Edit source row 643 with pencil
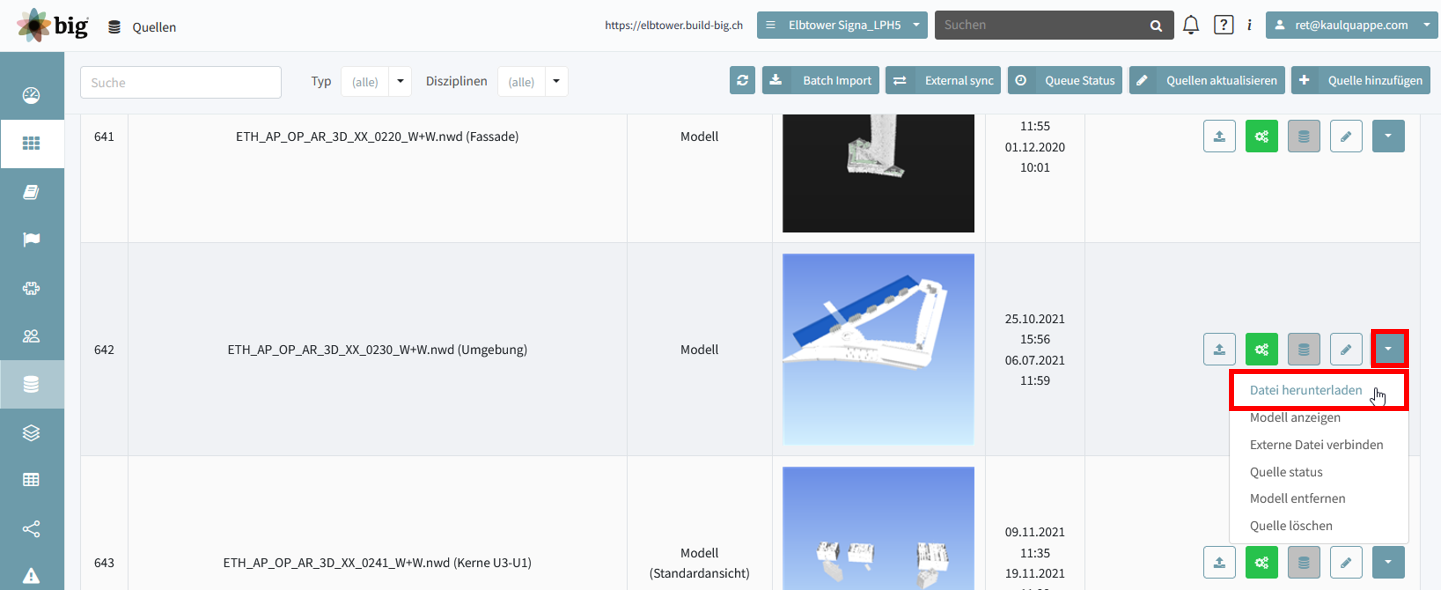Screen dimensions: 1441x590 (1347, 563)
